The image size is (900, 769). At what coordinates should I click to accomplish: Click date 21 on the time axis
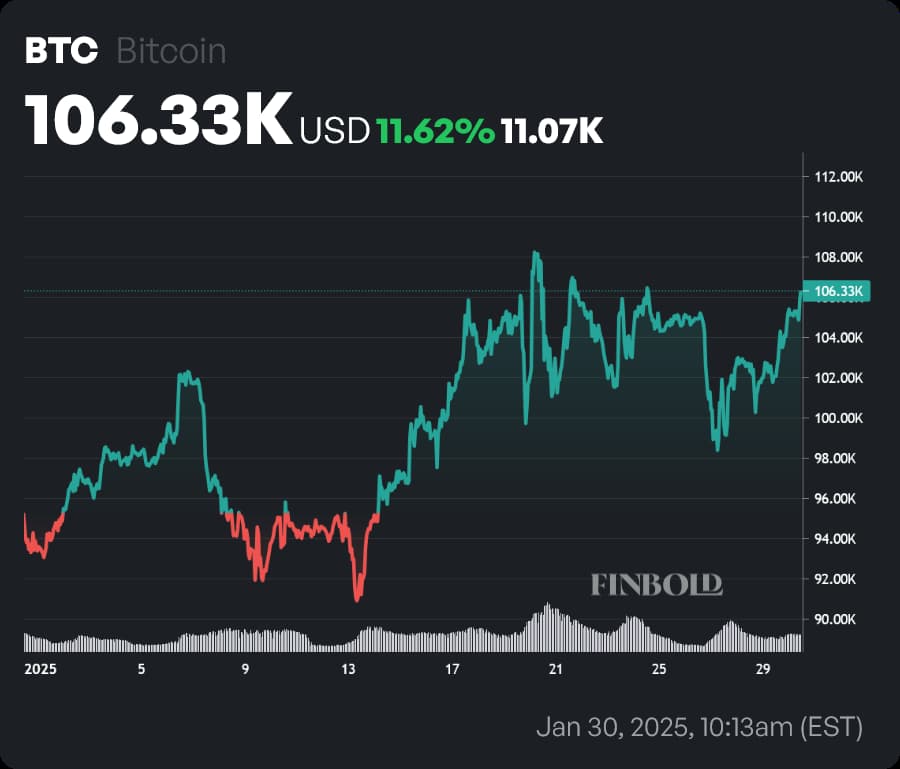(x=556, y=669)
